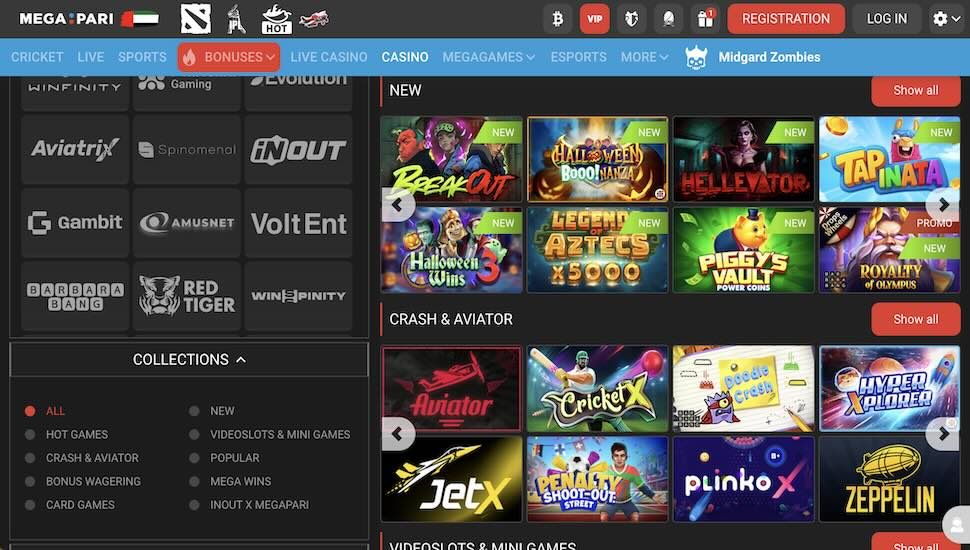Open the Bitcoin payments icon
This screenshot has height=550, width=970.
click(x=557, y=19)
